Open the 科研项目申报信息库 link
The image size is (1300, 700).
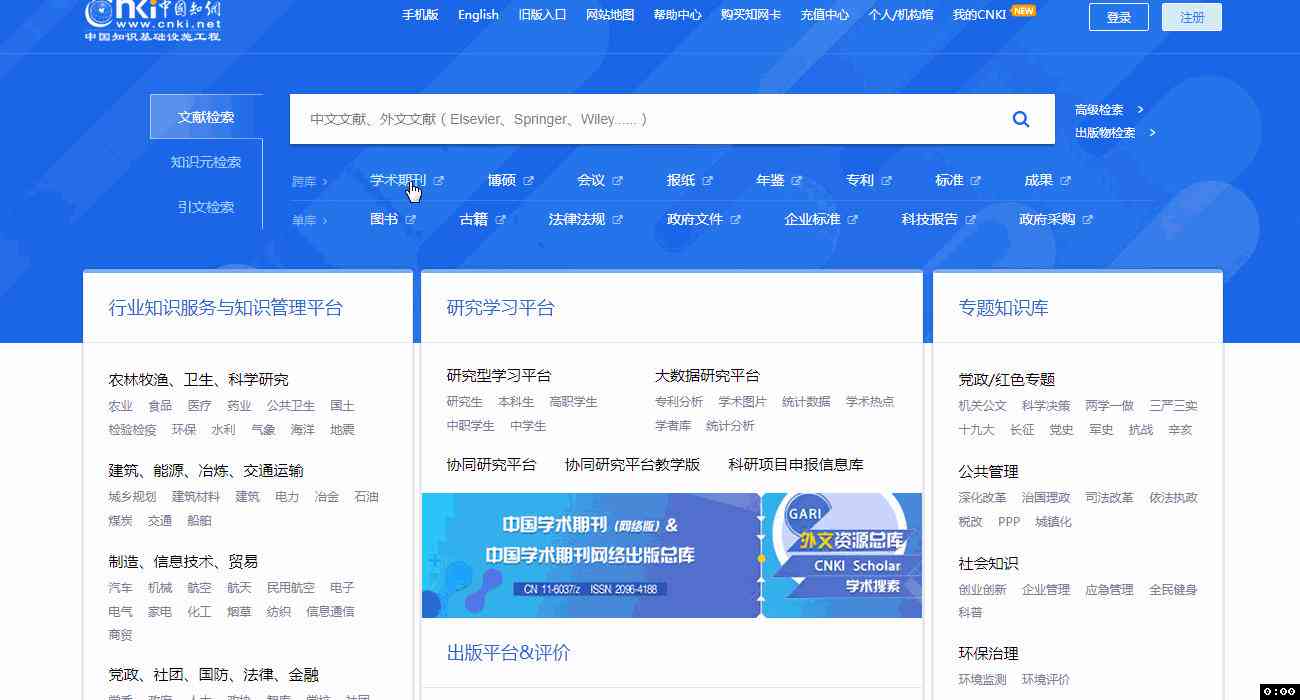tap(796, 465)
